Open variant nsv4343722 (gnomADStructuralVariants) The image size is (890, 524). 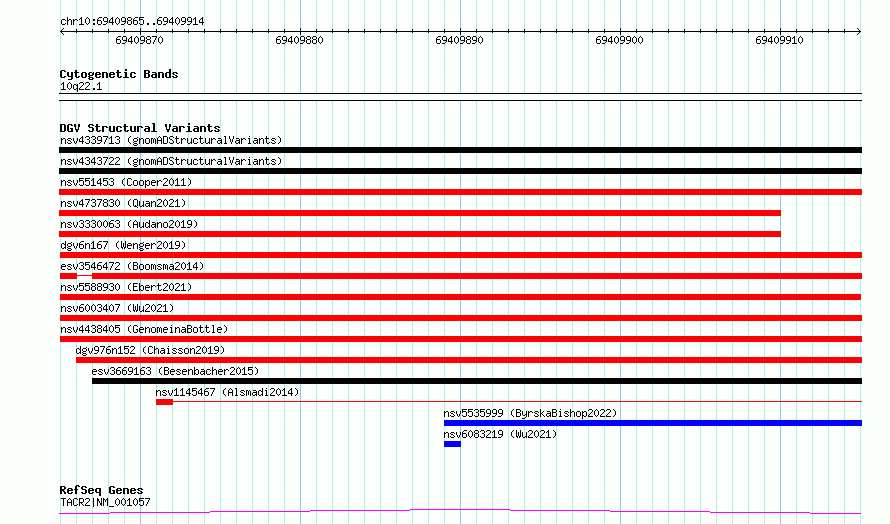[x=171, y=161]
